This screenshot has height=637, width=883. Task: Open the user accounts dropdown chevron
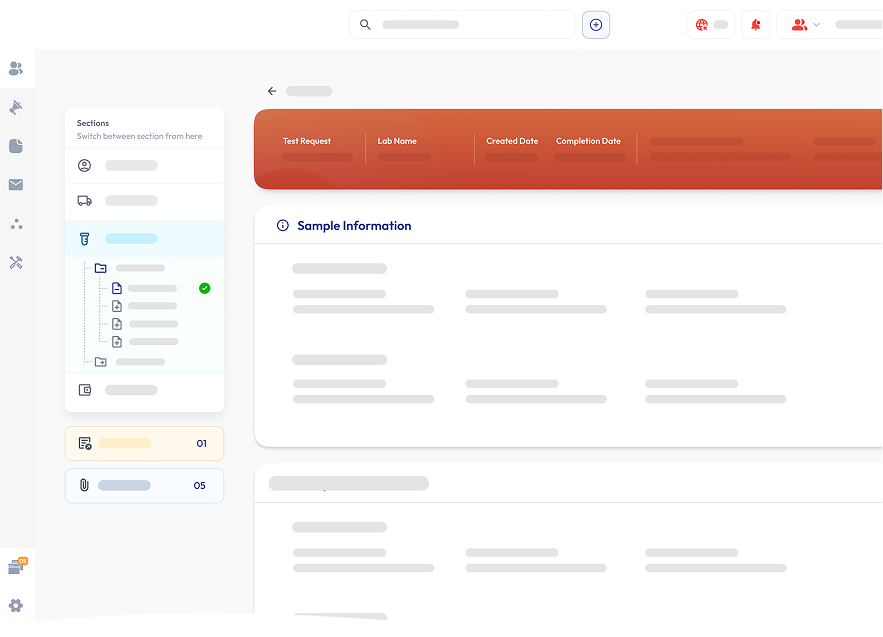click(x=817, y=25)
